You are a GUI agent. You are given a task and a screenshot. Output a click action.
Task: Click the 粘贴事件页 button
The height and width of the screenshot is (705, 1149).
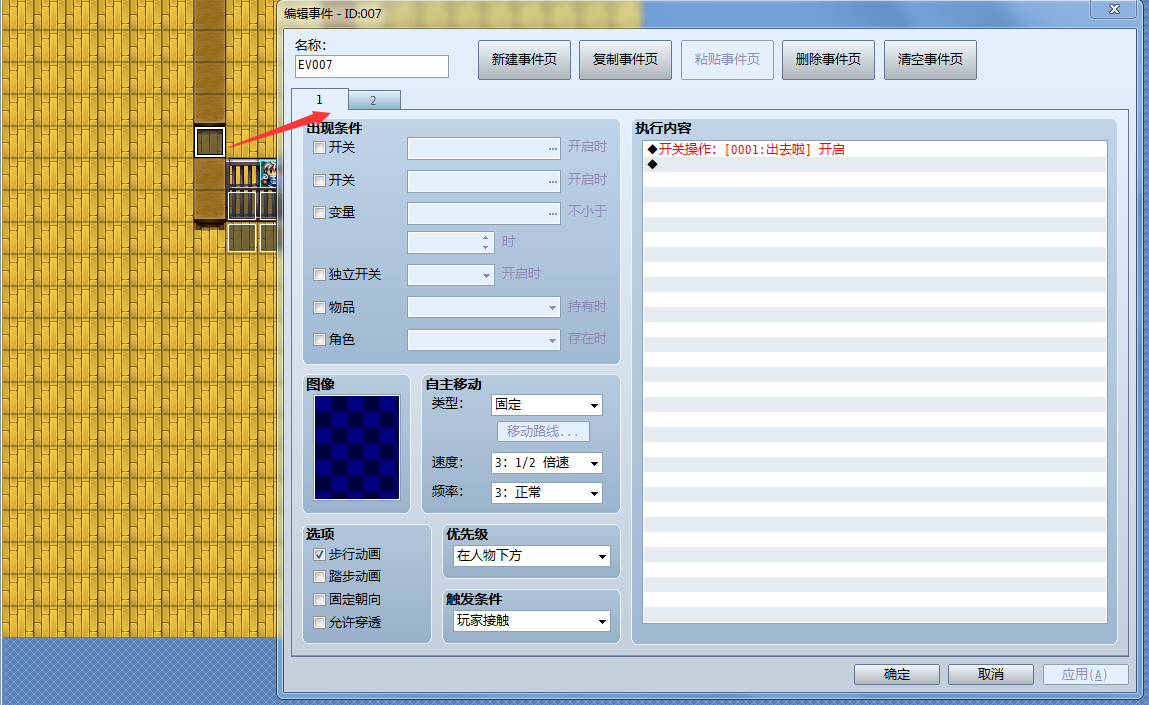(727, 59)
